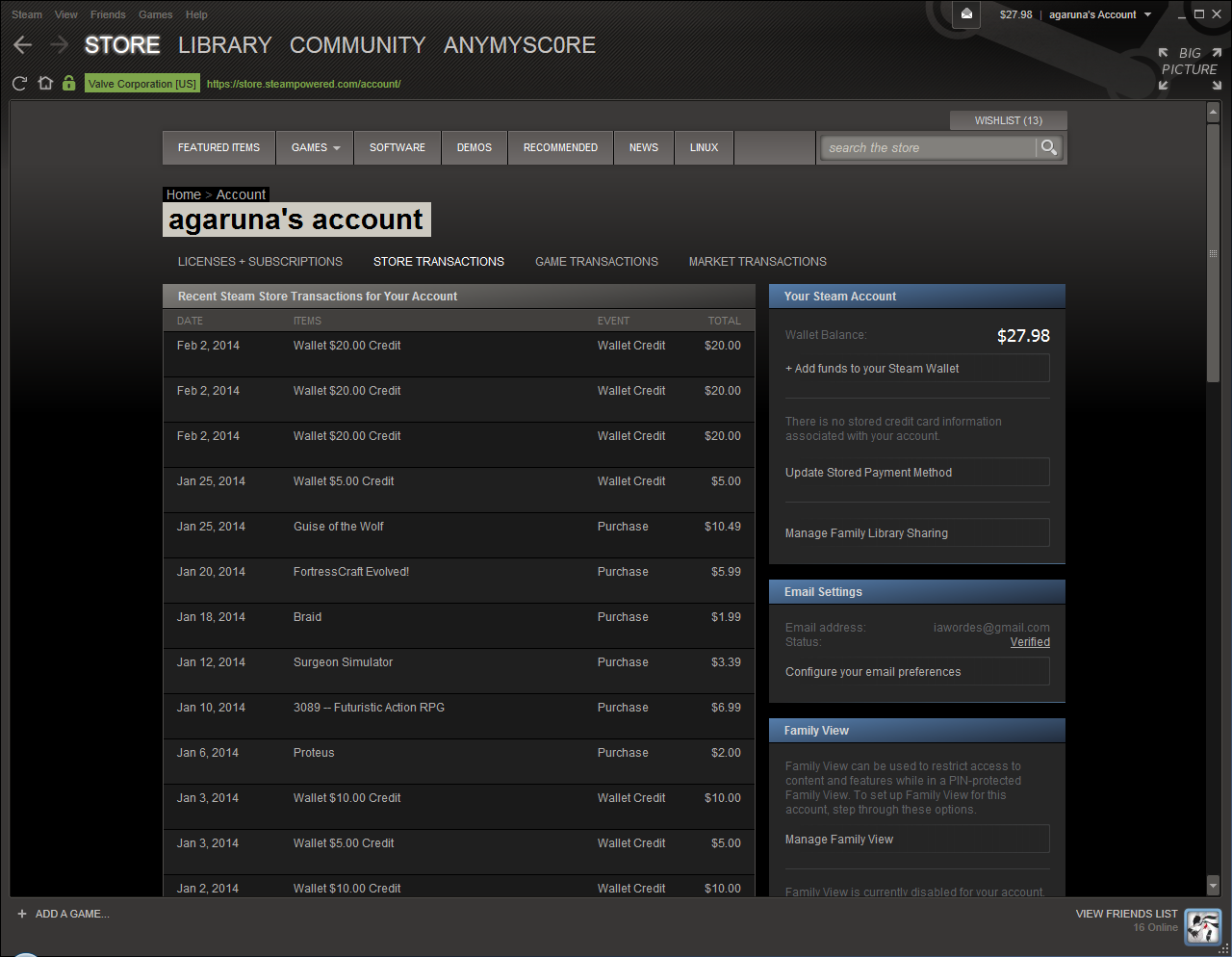Viewport: 1232px width, 957px height.
Task: Click Add funds to your Steam Wallet
Action: [x=917, y=368]
